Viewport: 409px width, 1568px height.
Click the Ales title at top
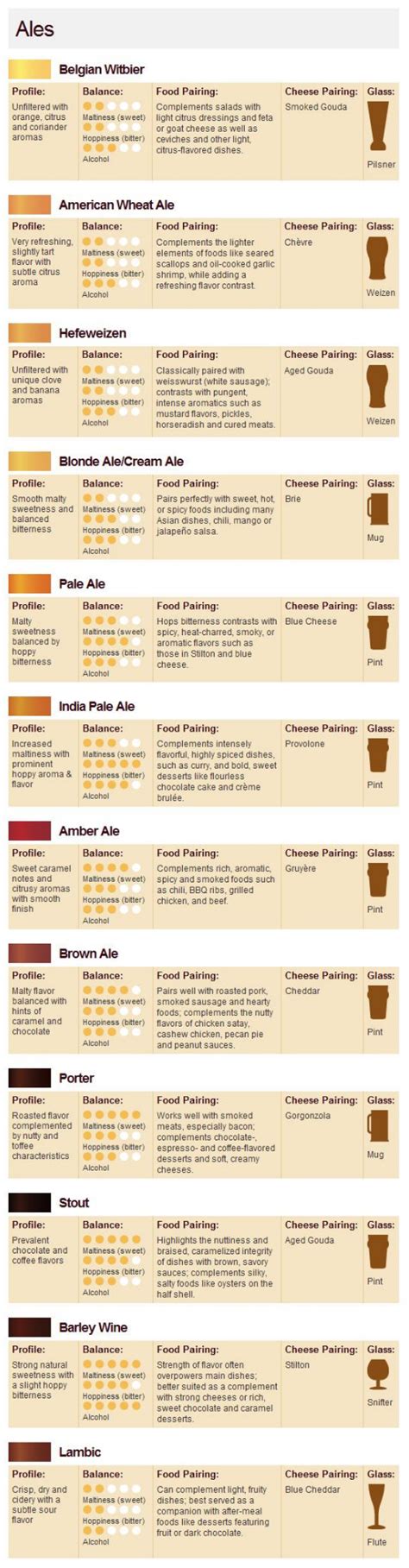35,28
